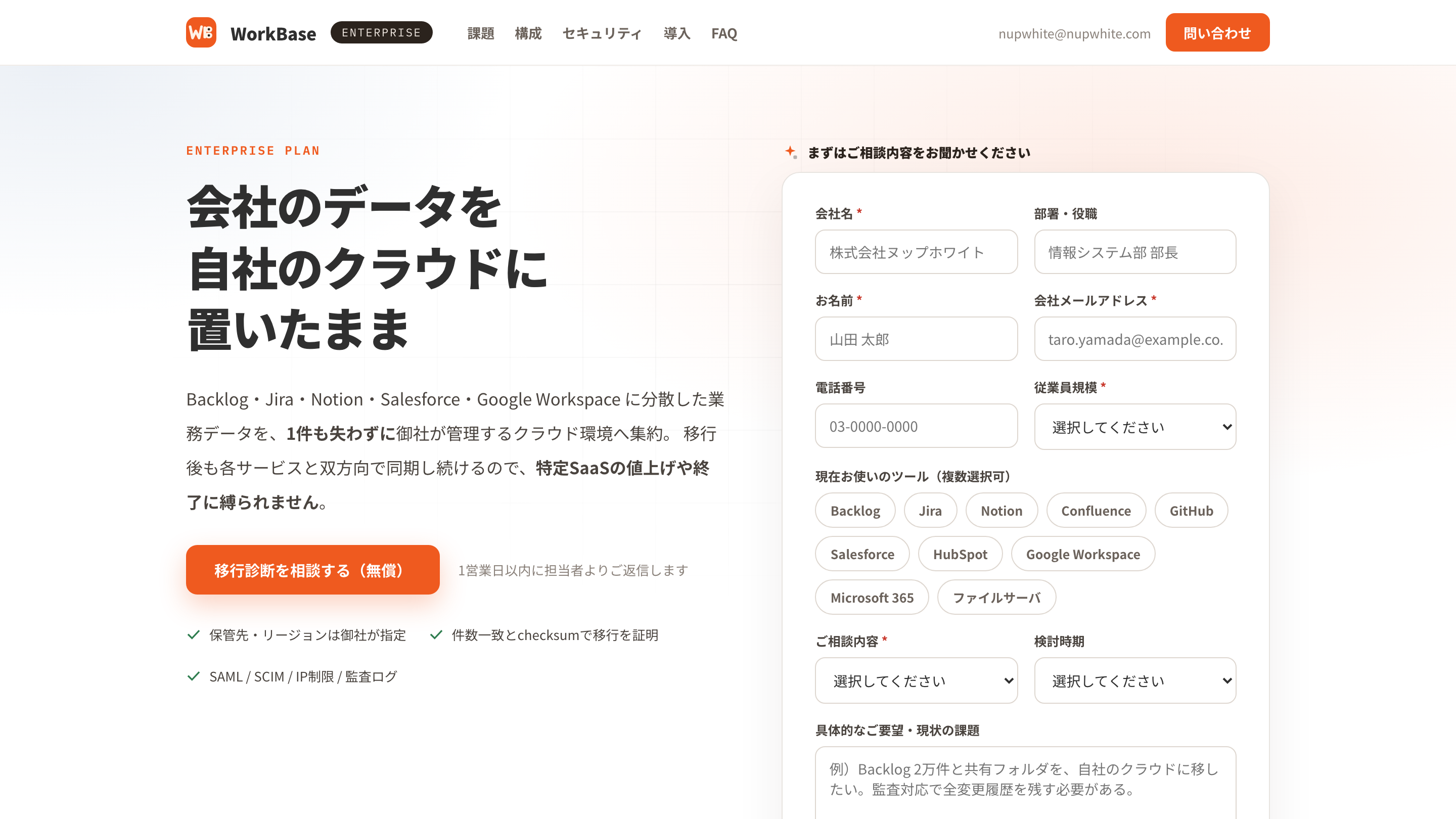
Task: Click the 問い合わせ header button
Action: click(1217, 32)
